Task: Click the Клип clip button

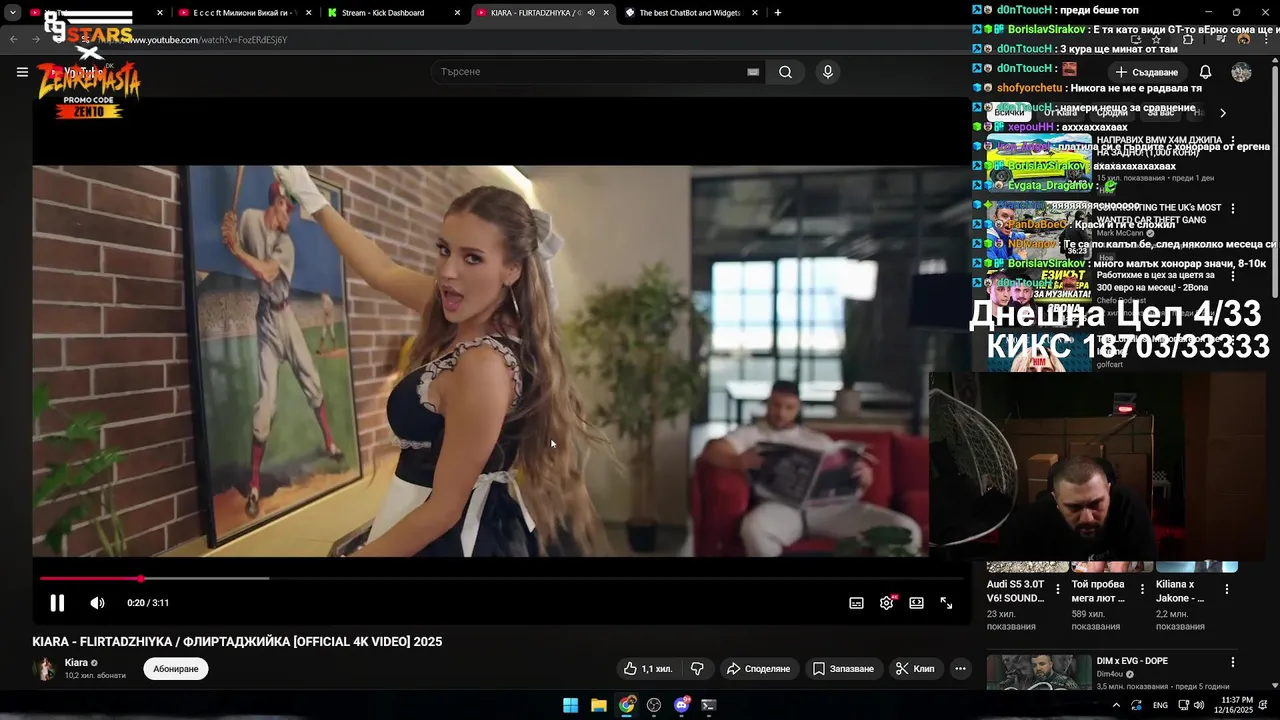Action: [x=915, y=669]
